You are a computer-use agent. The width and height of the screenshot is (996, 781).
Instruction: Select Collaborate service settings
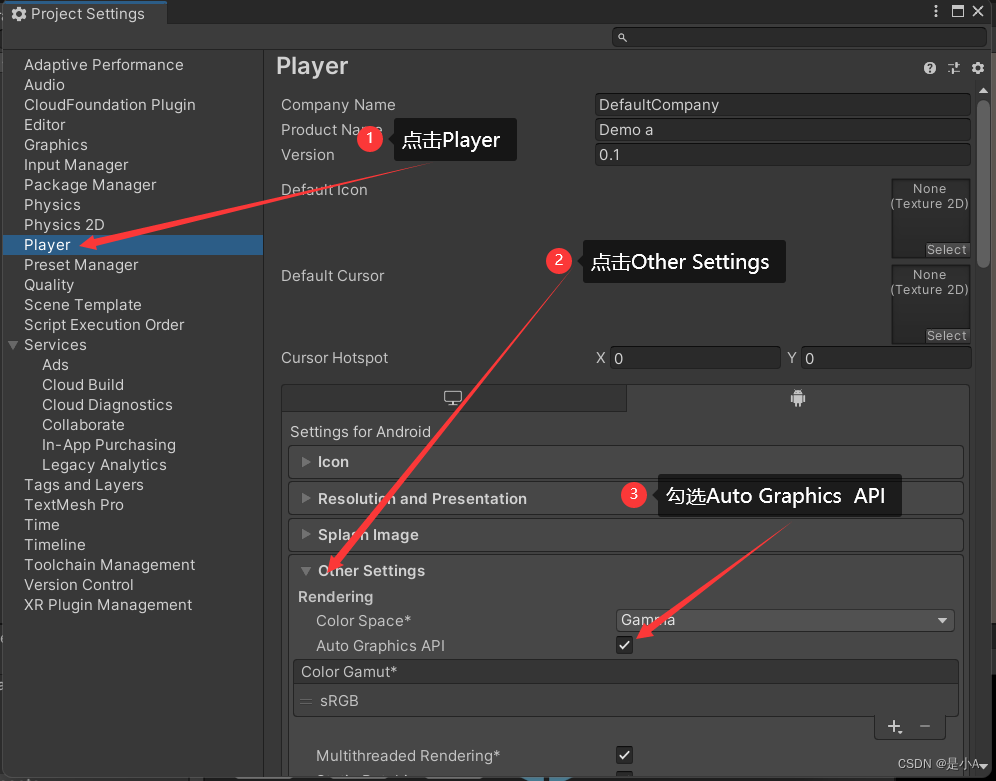point(83,425)
